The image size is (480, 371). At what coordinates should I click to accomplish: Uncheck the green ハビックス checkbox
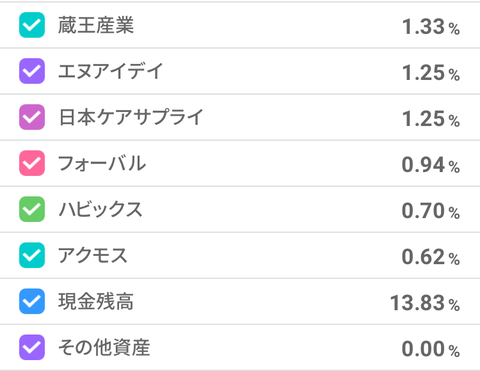point(32,209)
